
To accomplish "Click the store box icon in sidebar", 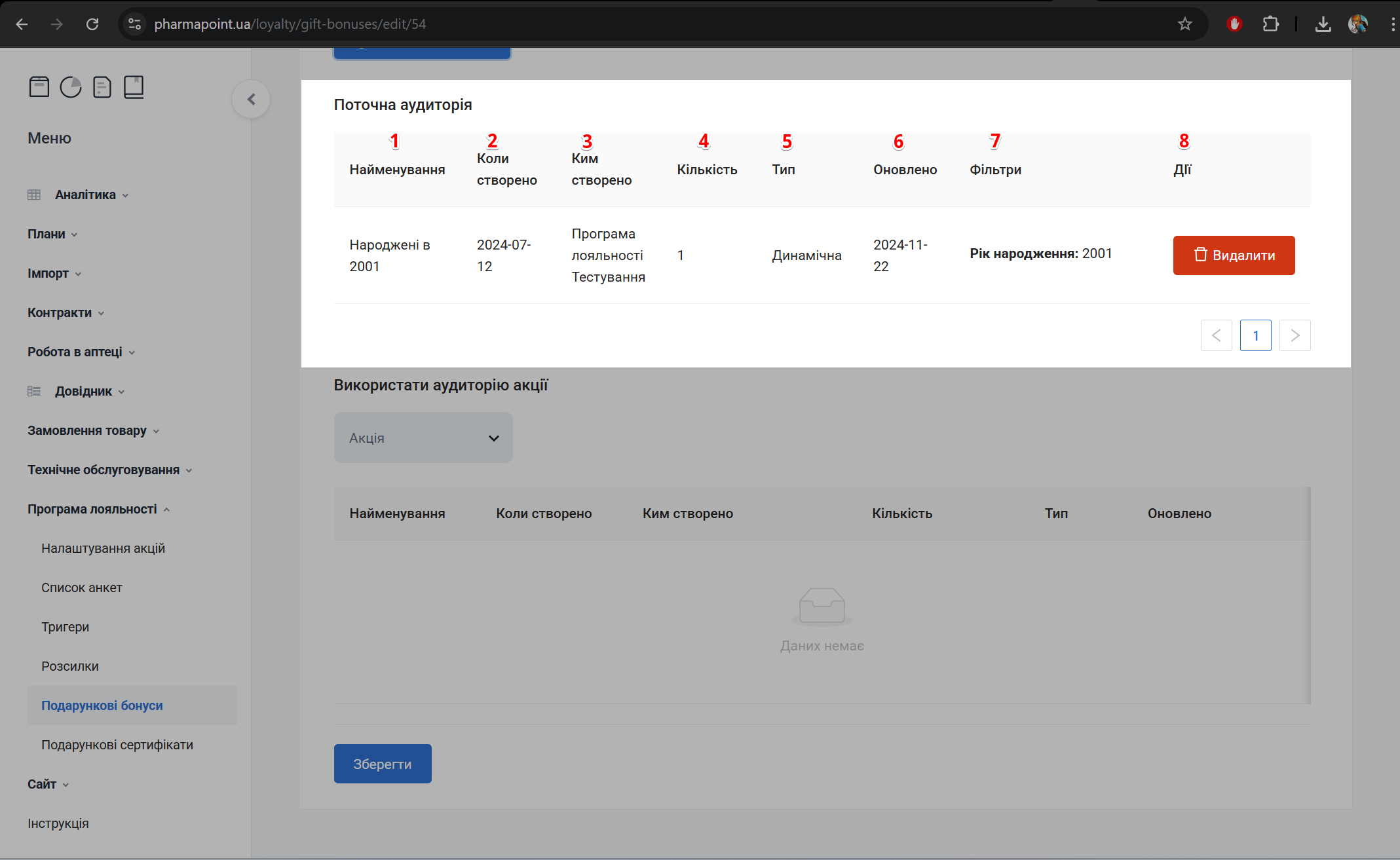I will click(x=39, y=86).
